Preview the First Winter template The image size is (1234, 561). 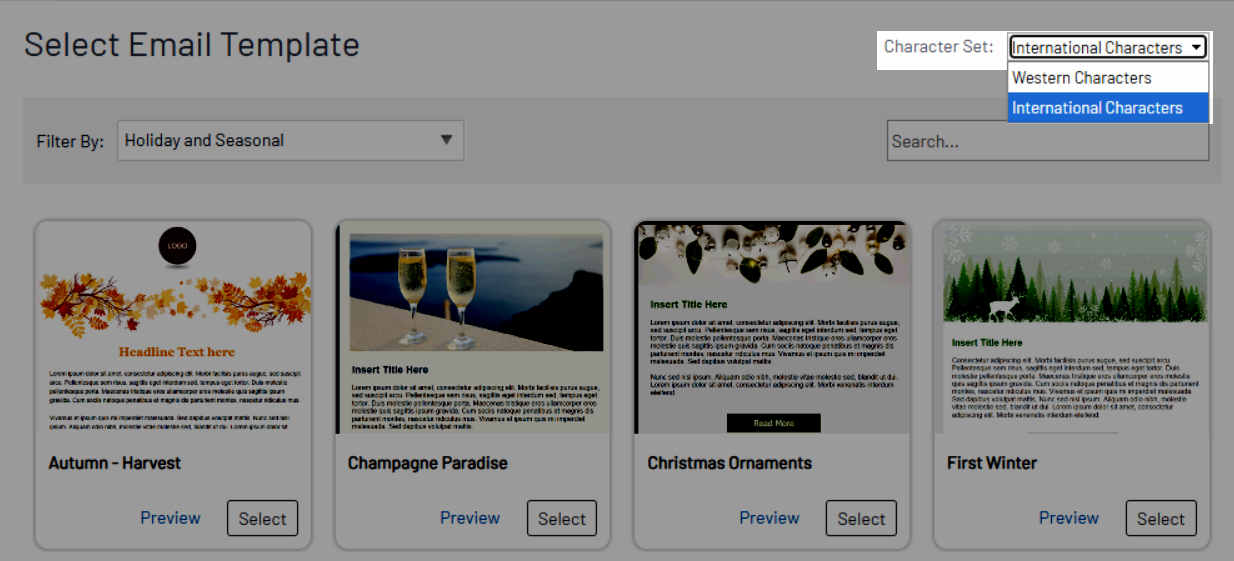click(x=1068, y=518)
